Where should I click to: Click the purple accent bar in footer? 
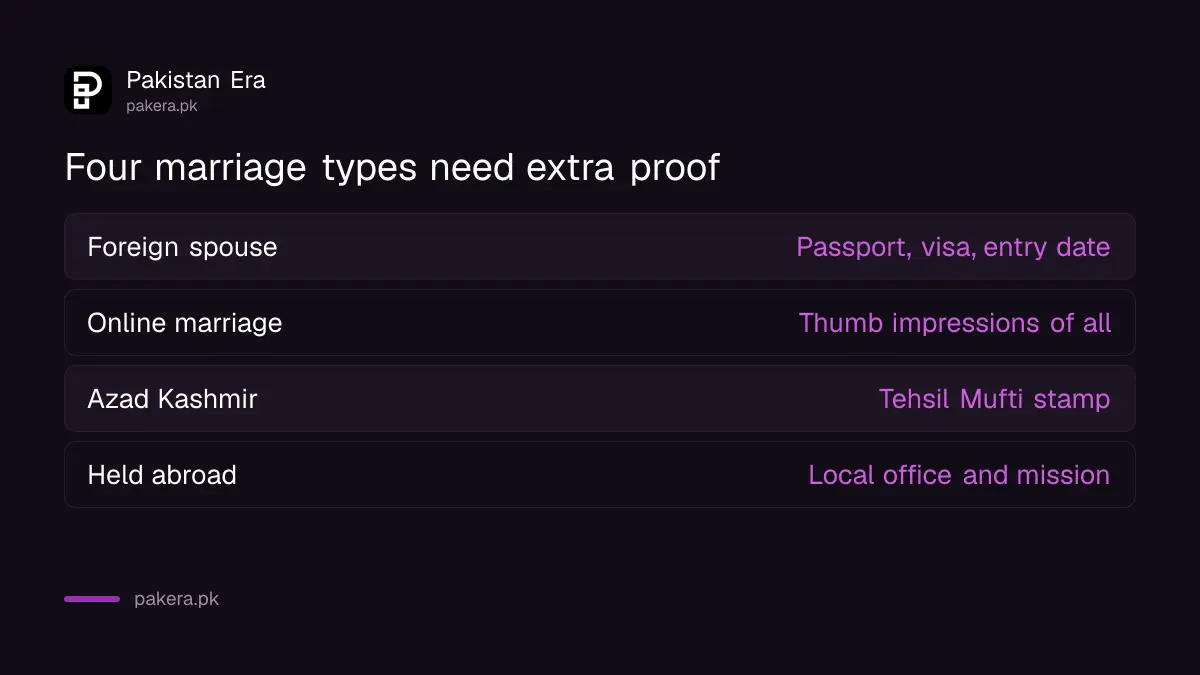pyautogui.click(x=92, y=599)
